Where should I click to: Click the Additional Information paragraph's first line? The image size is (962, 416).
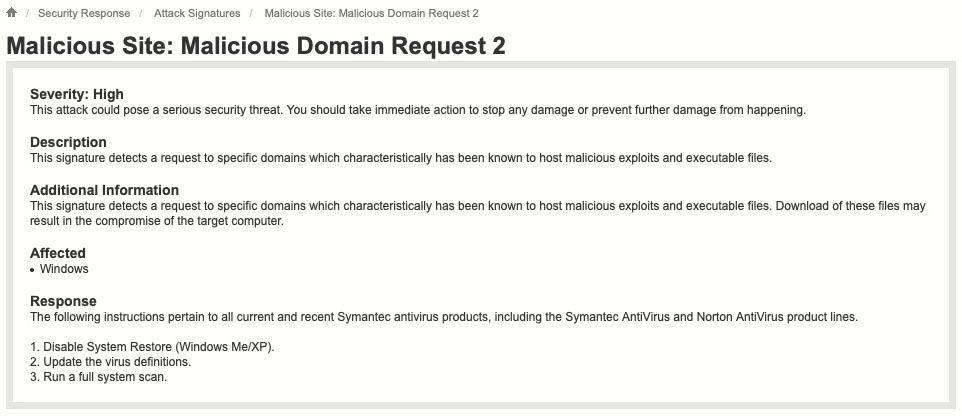478,206
